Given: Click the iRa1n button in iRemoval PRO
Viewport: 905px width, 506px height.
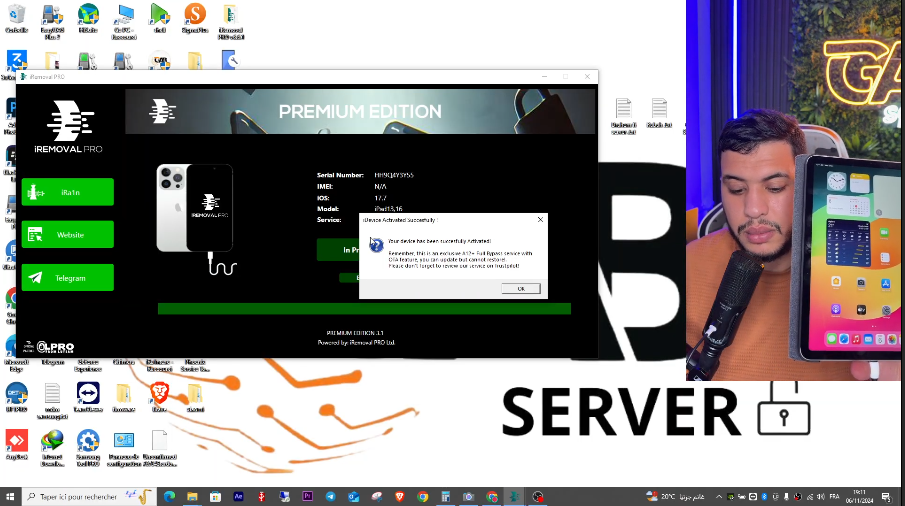Looking at the screenshot, I should (x=68, y=192).
